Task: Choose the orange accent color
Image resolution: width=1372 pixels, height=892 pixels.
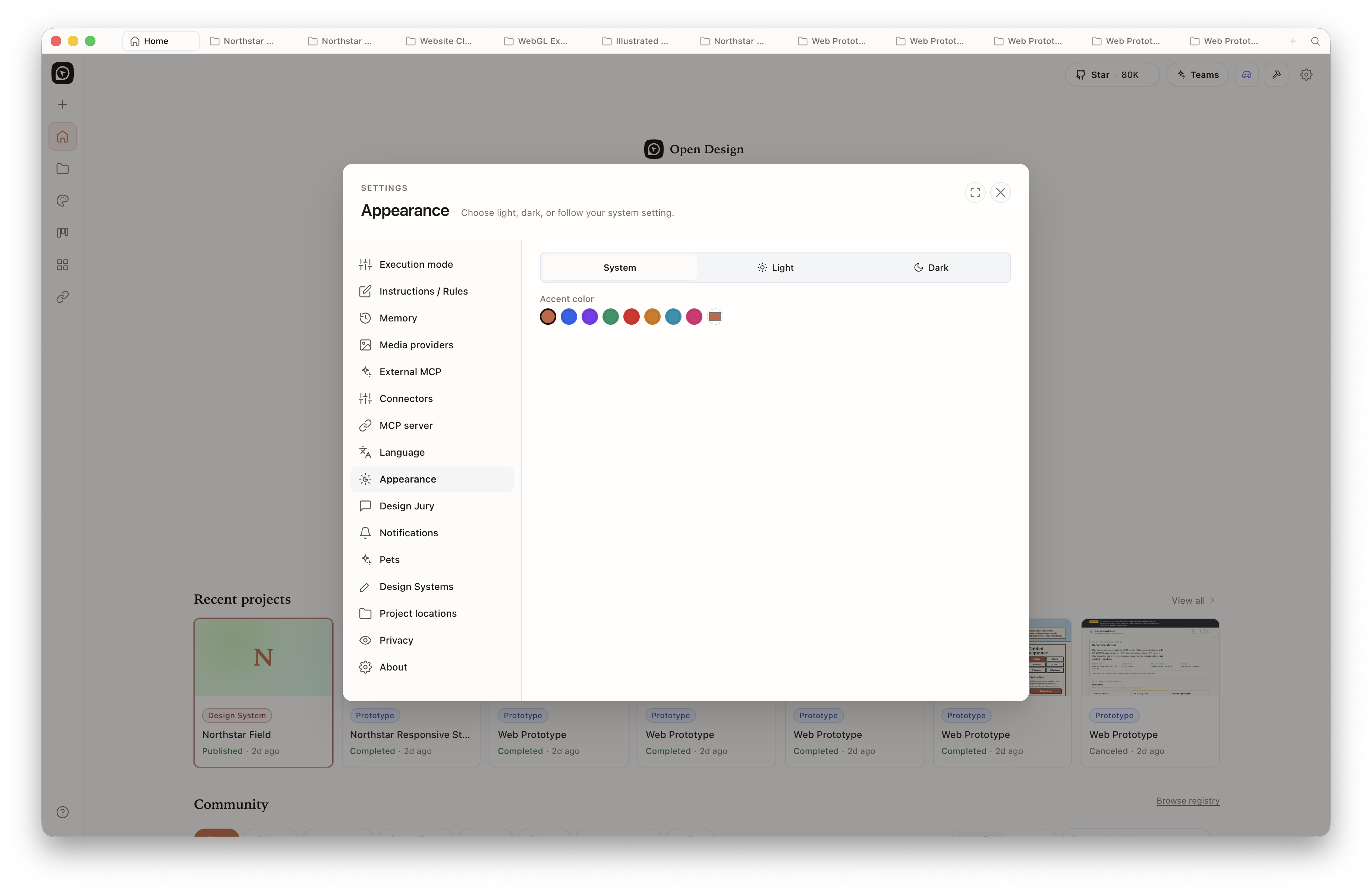Action: pyautogui.click(x=652, y=317)
